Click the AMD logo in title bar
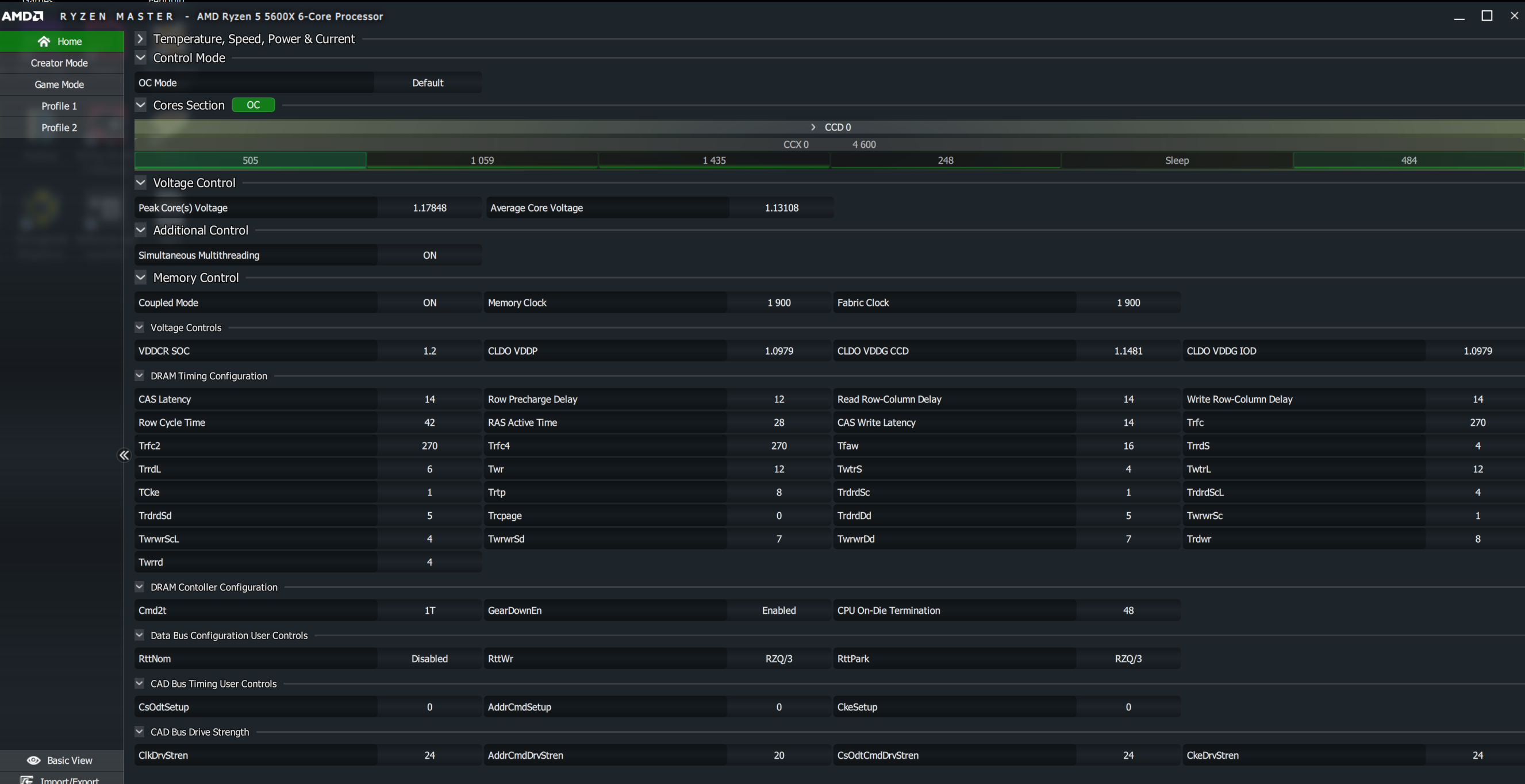 click(22, 16)
